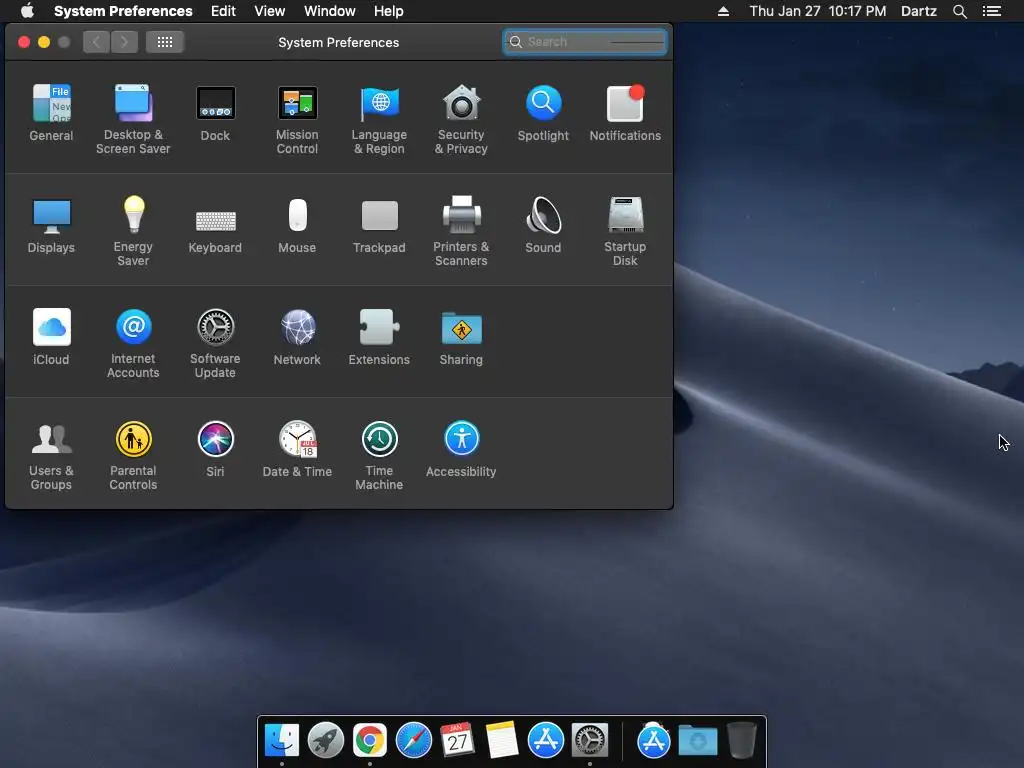Launch Safari from the Dock
1024x768 pixels.
tap(414, 741)
